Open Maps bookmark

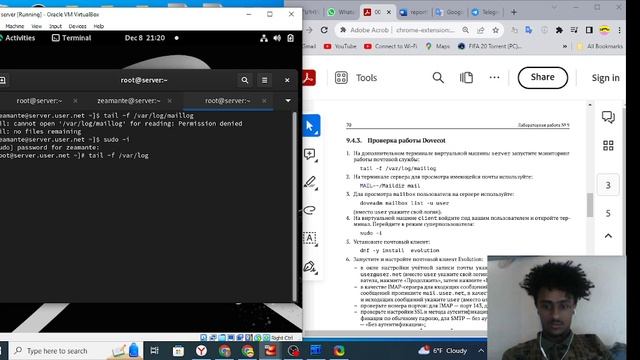[x=437, y=46]
